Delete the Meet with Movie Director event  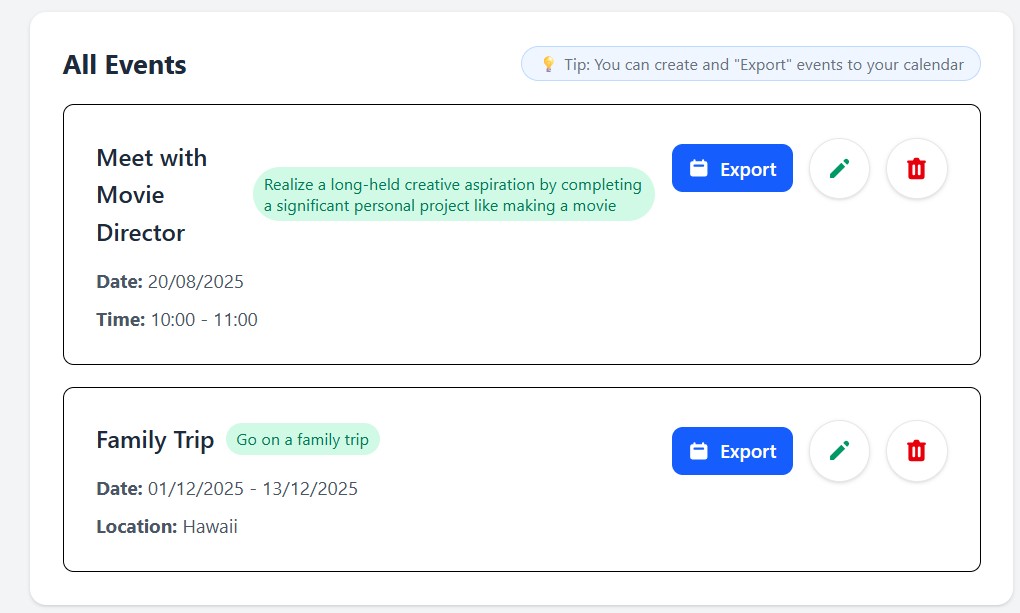916,168
